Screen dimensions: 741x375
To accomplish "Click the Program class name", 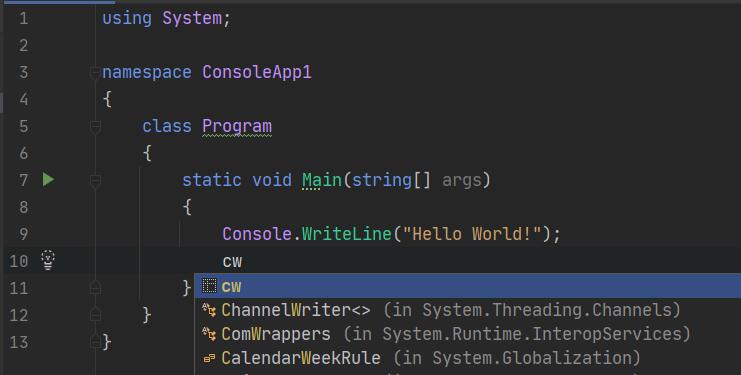I will tap(237, 126).
